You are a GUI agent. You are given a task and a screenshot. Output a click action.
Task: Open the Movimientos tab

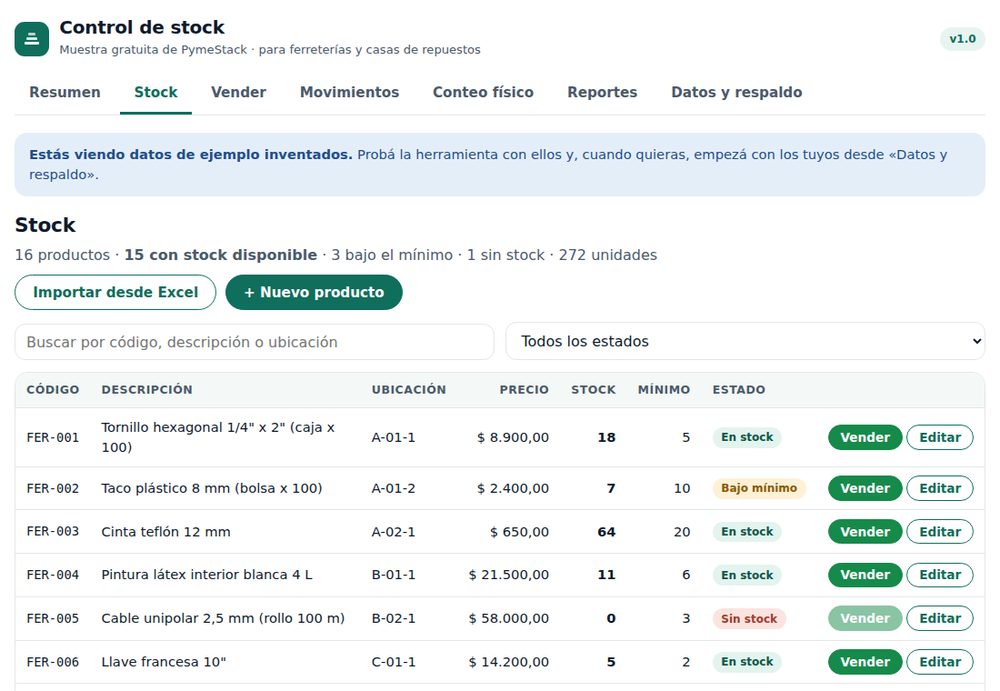click(x=349, y=93)
